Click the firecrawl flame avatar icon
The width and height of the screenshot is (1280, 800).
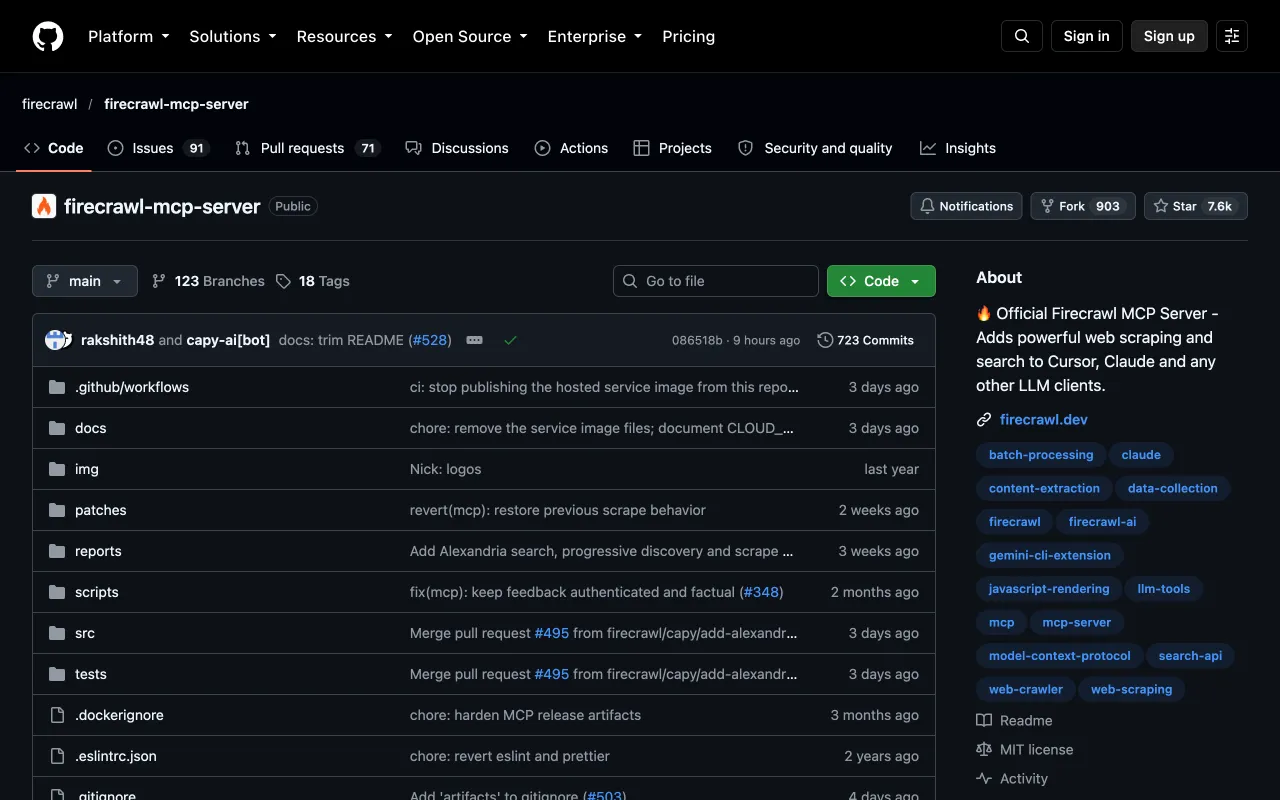point(44,206)
